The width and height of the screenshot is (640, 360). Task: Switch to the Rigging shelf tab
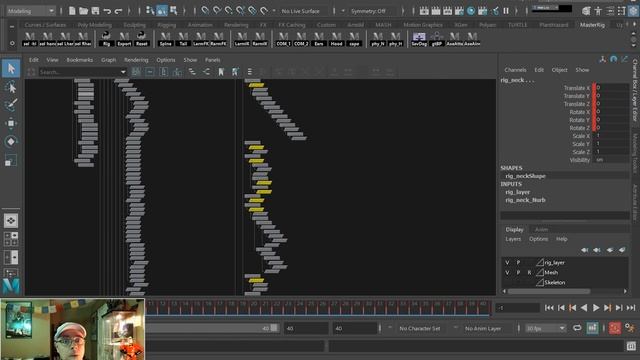coord(167,25)
